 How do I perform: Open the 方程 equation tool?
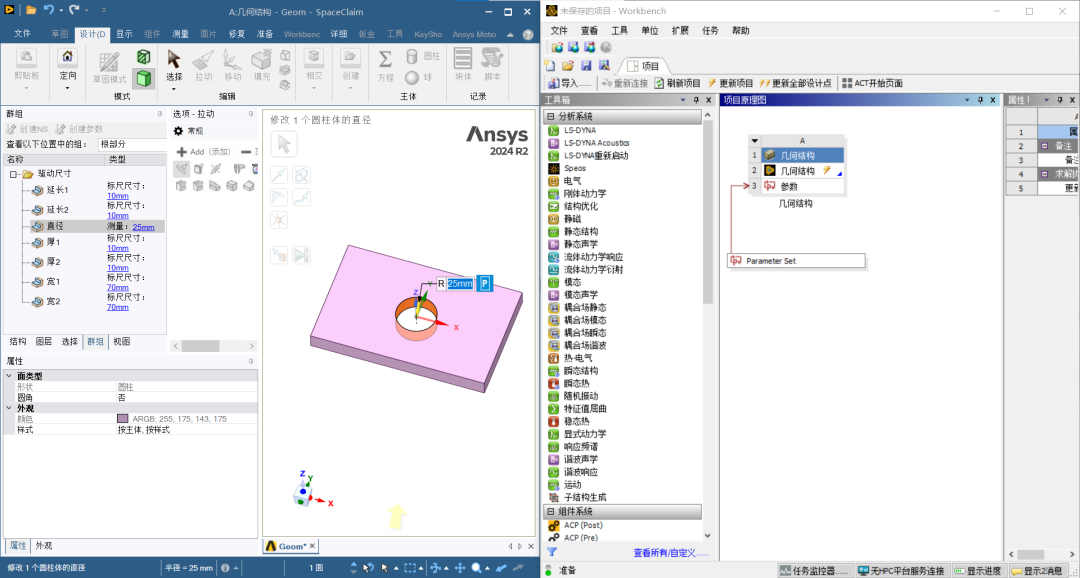click(x=386, y=65)
